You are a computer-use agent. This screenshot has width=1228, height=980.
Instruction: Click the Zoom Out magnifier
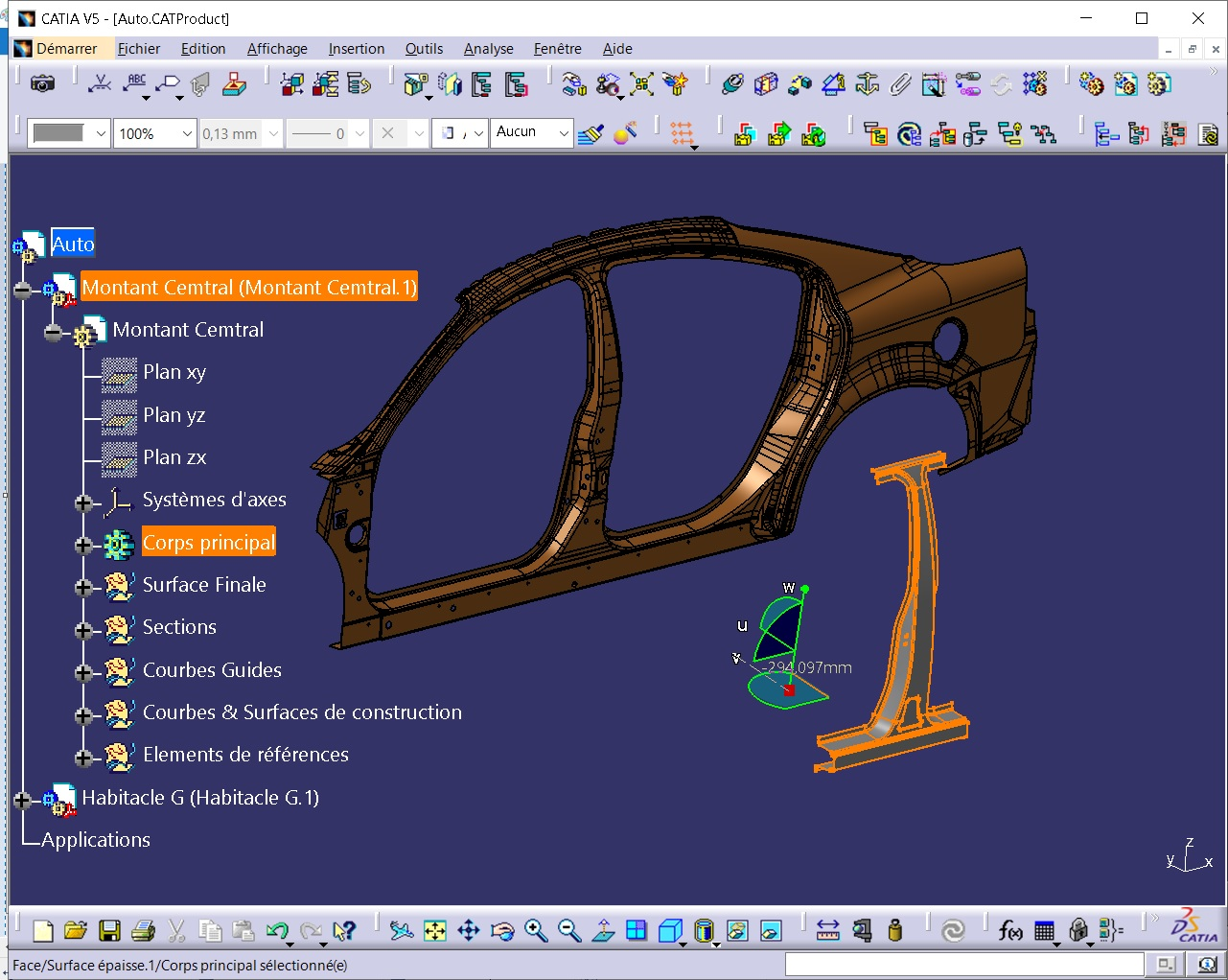[x=569, y=930]
